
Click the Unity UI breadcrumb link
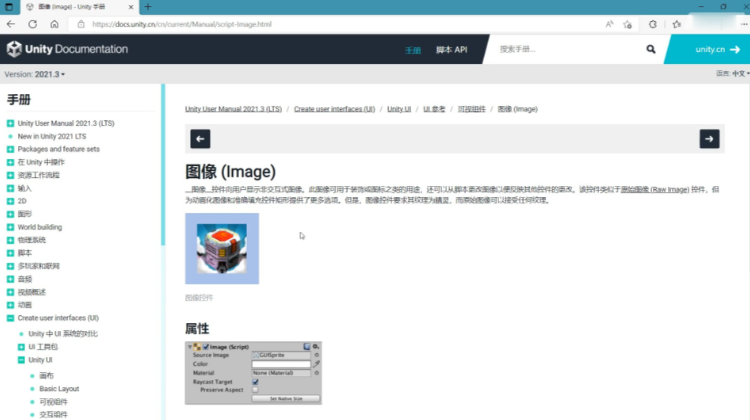coord(400,108)
